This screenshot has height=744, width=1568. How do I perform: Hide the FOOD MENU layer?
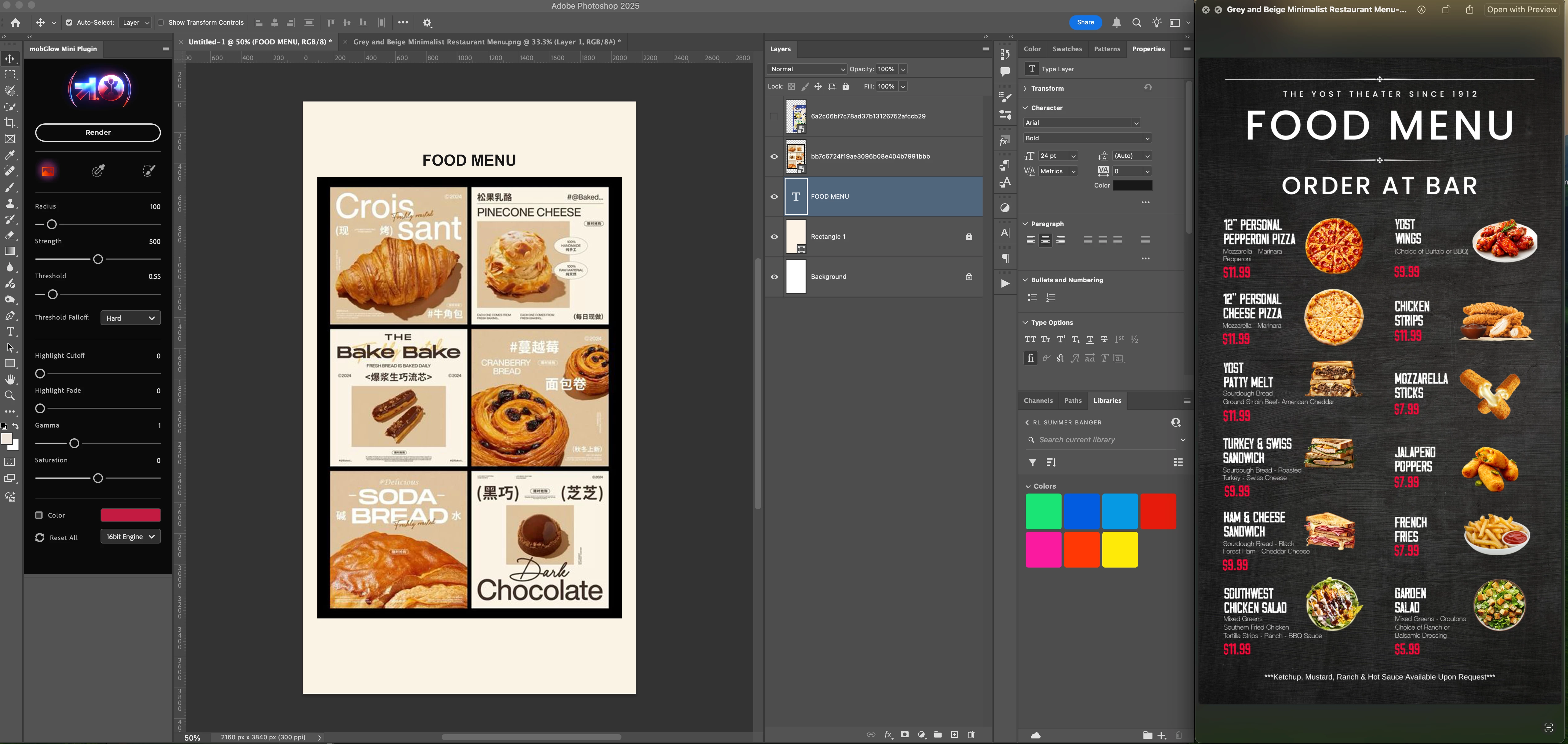pyautogui.click(x=774, y=197)
